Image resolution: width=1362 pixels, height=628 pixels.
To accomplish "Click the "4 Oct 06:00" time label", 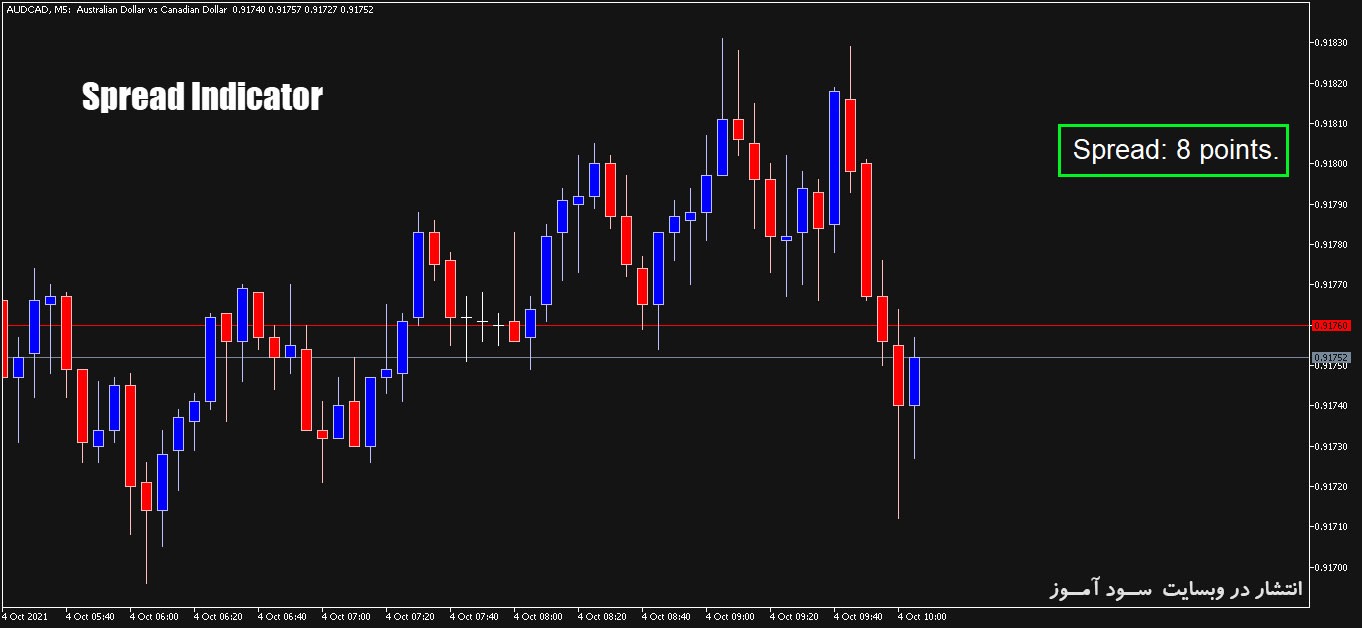I will click(155, 617).
